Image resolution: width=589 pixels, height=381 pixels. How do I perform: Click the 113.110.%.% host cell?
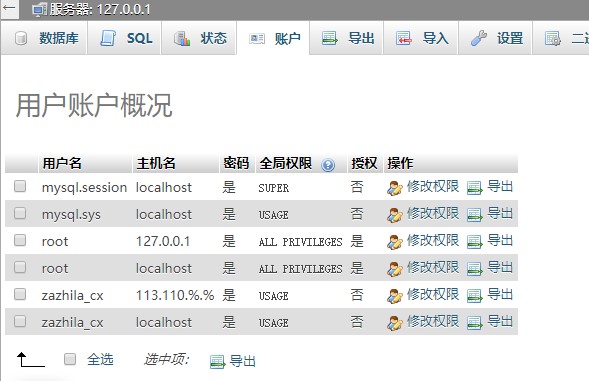(175, 295)
